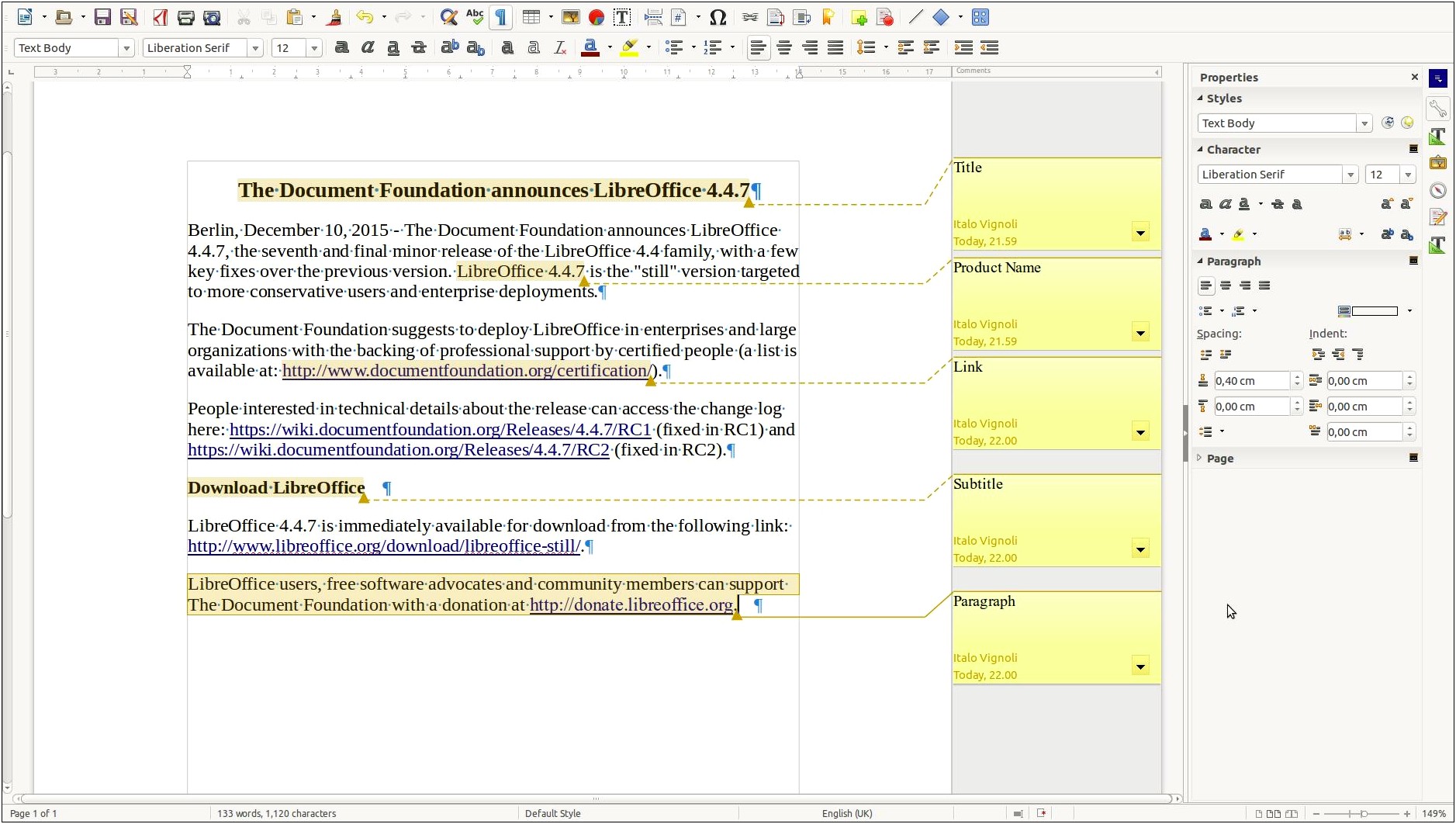The image size is (1456, 824).
Task: Open Paragraph section More Options button
Action: point(1413,261)
